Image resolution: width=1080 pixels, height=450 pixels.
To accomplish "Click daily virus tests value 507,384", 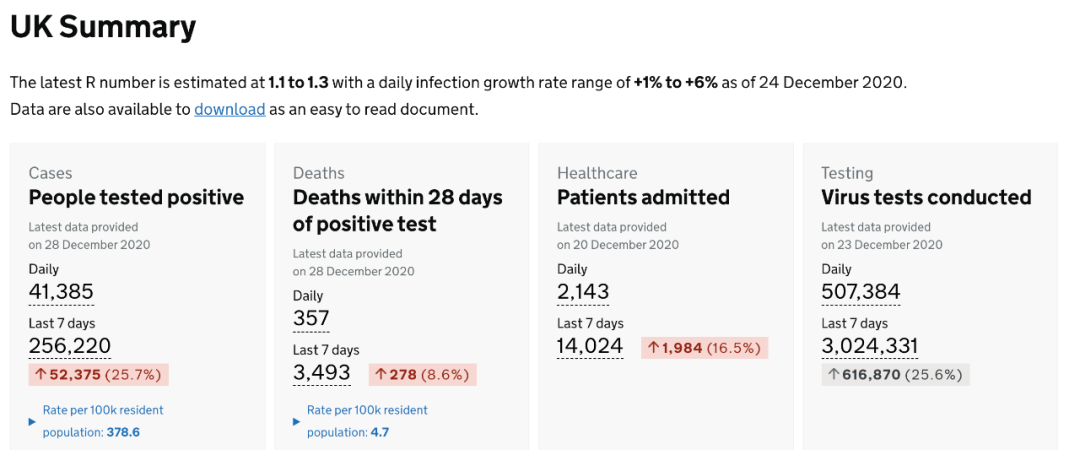I will click(x=860, y=292).
